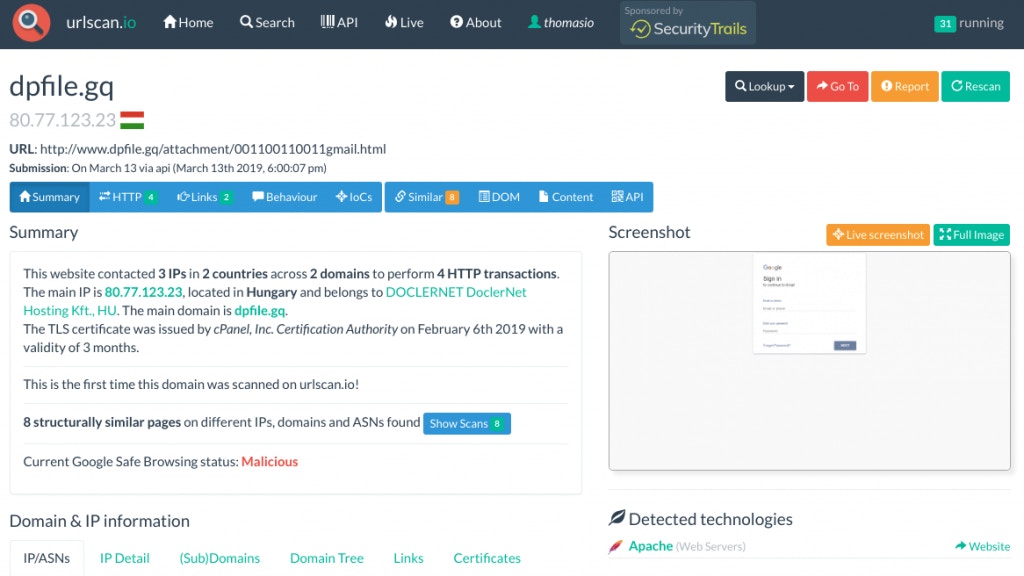The image size is (1024, 576).
Task: Open the (Sub)Domains tab
Action: 219,558
